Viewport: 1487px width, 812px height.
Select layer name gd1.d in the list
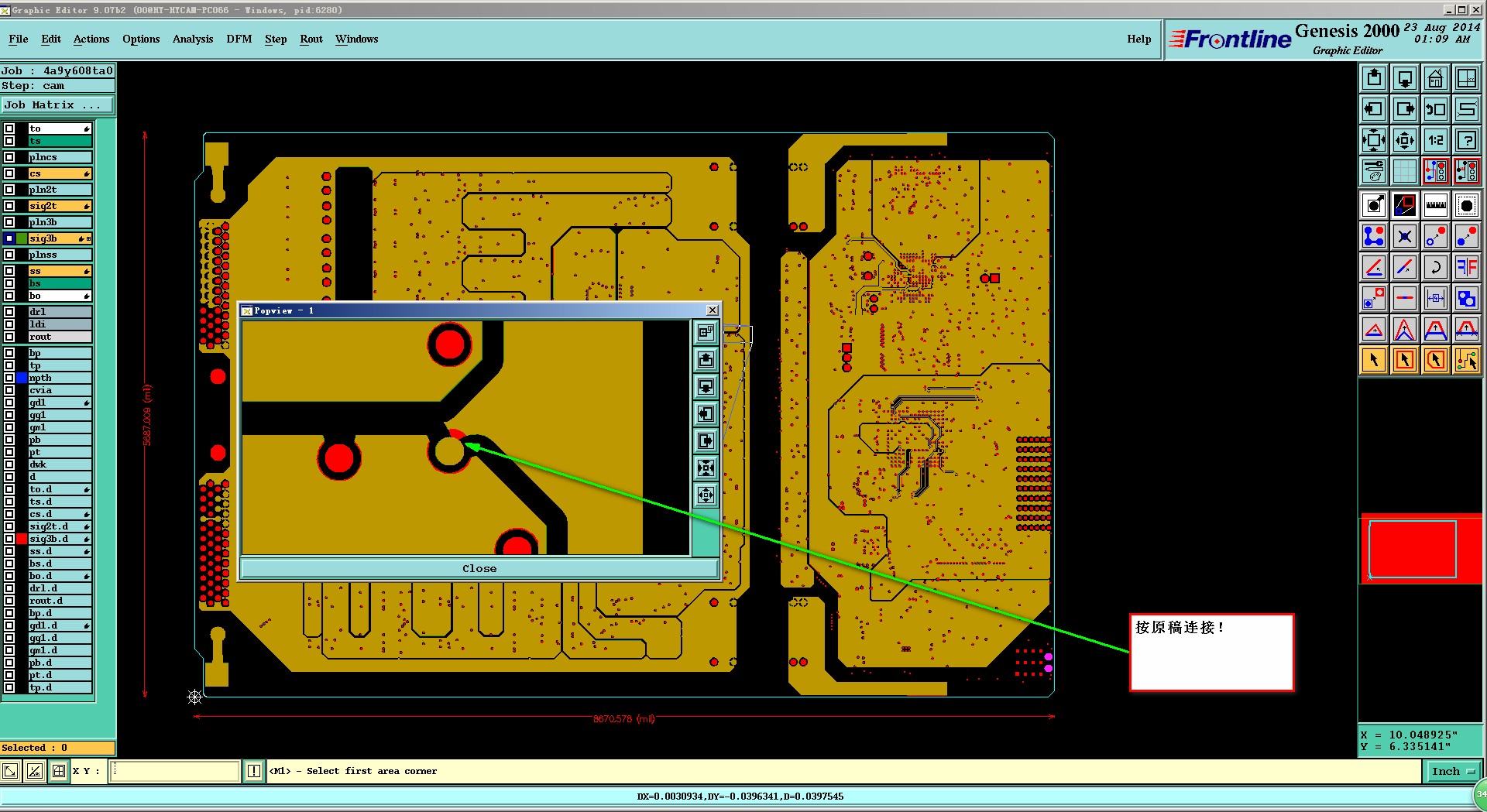point(60,625)
